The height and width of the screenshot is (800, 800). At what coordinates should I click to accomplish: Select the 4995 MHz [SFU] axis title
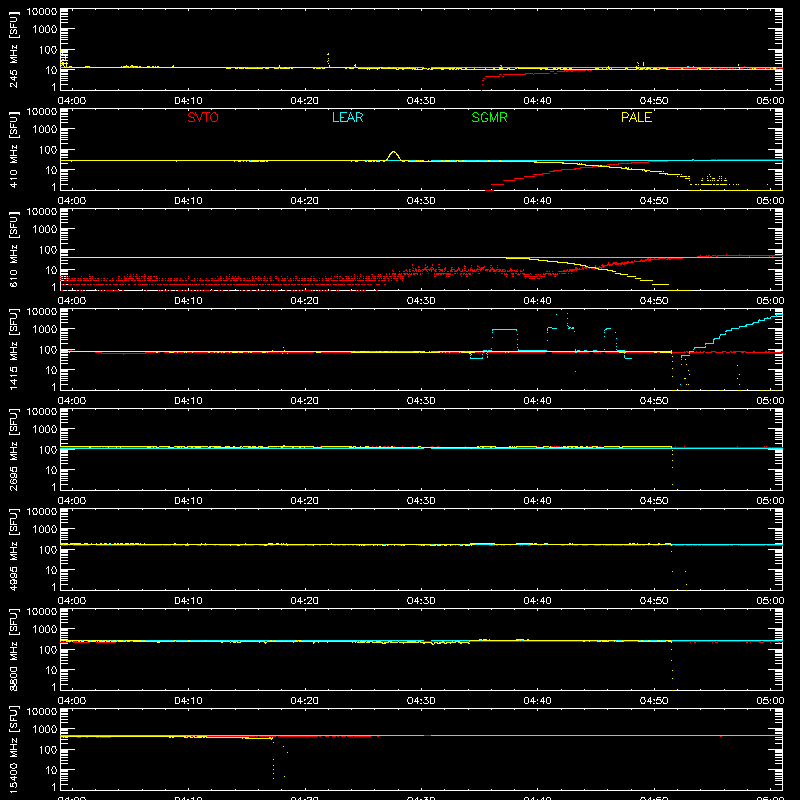14,549
